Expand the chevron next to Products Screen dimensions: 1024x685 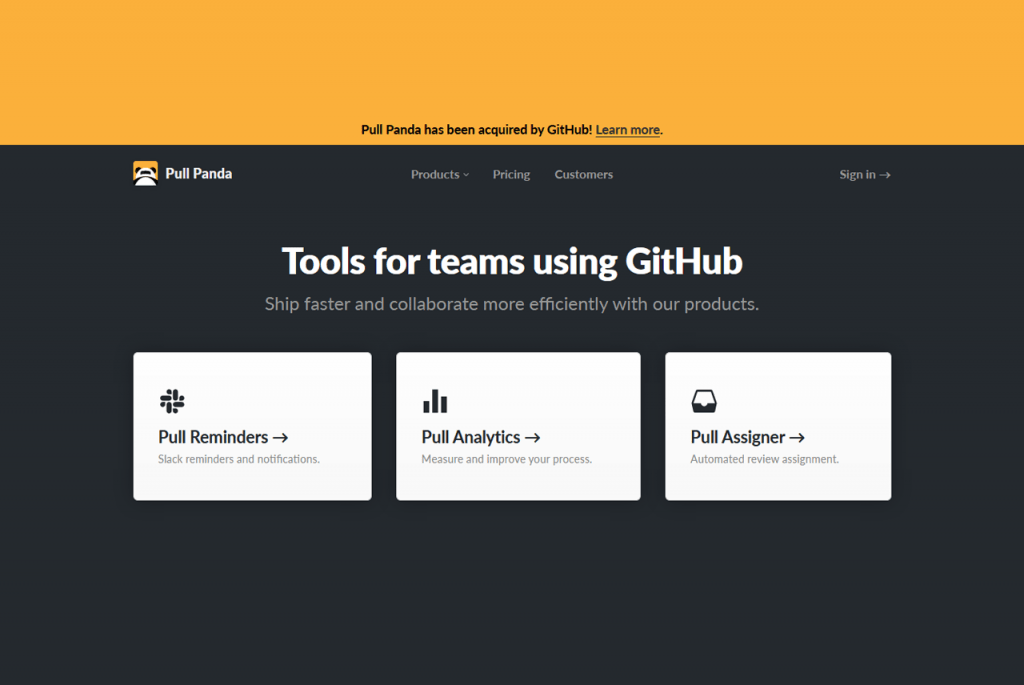465,174
